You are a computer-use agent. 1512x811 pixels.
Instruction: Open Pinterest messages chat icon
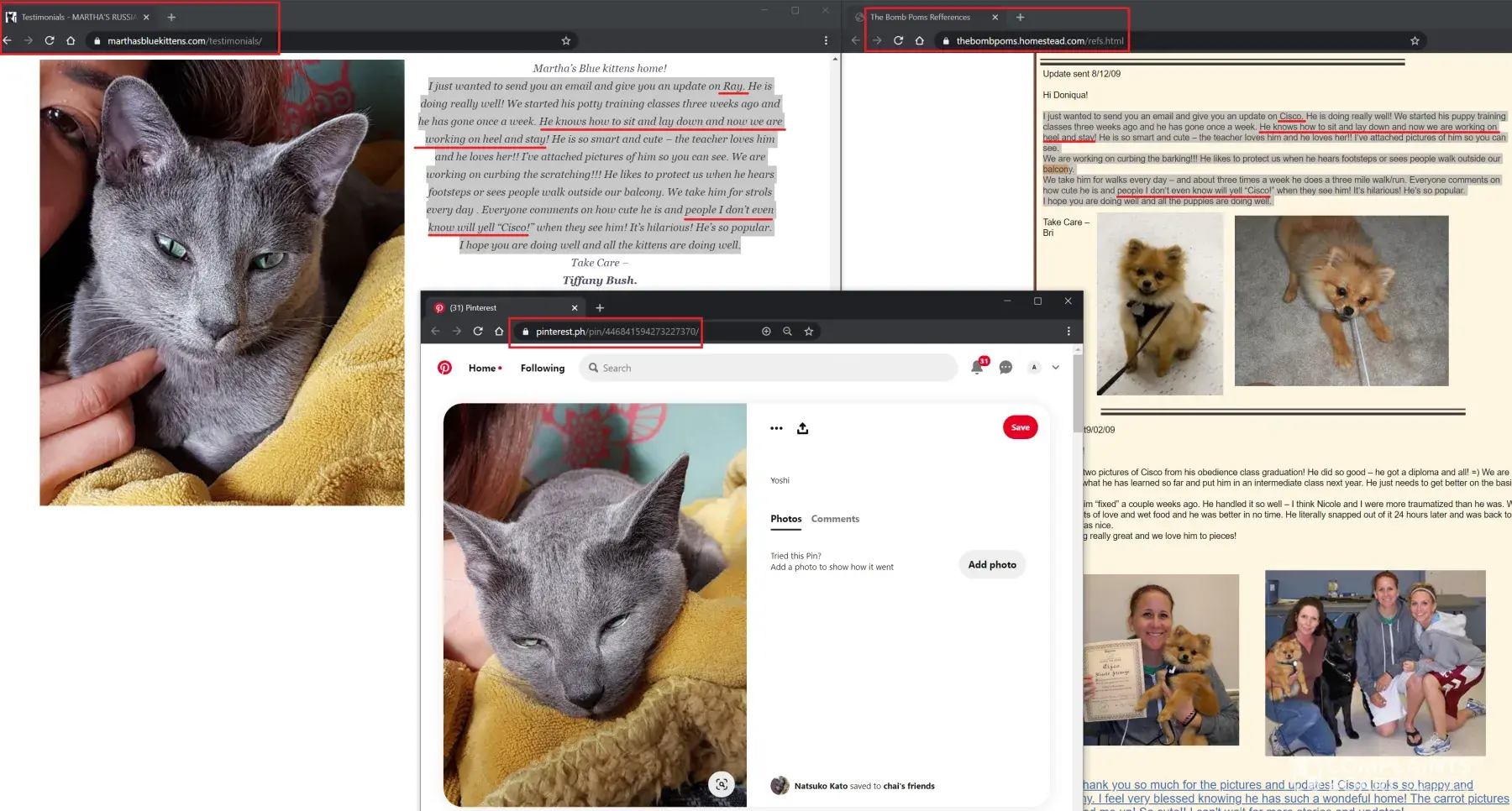(x=1005, y=368)
